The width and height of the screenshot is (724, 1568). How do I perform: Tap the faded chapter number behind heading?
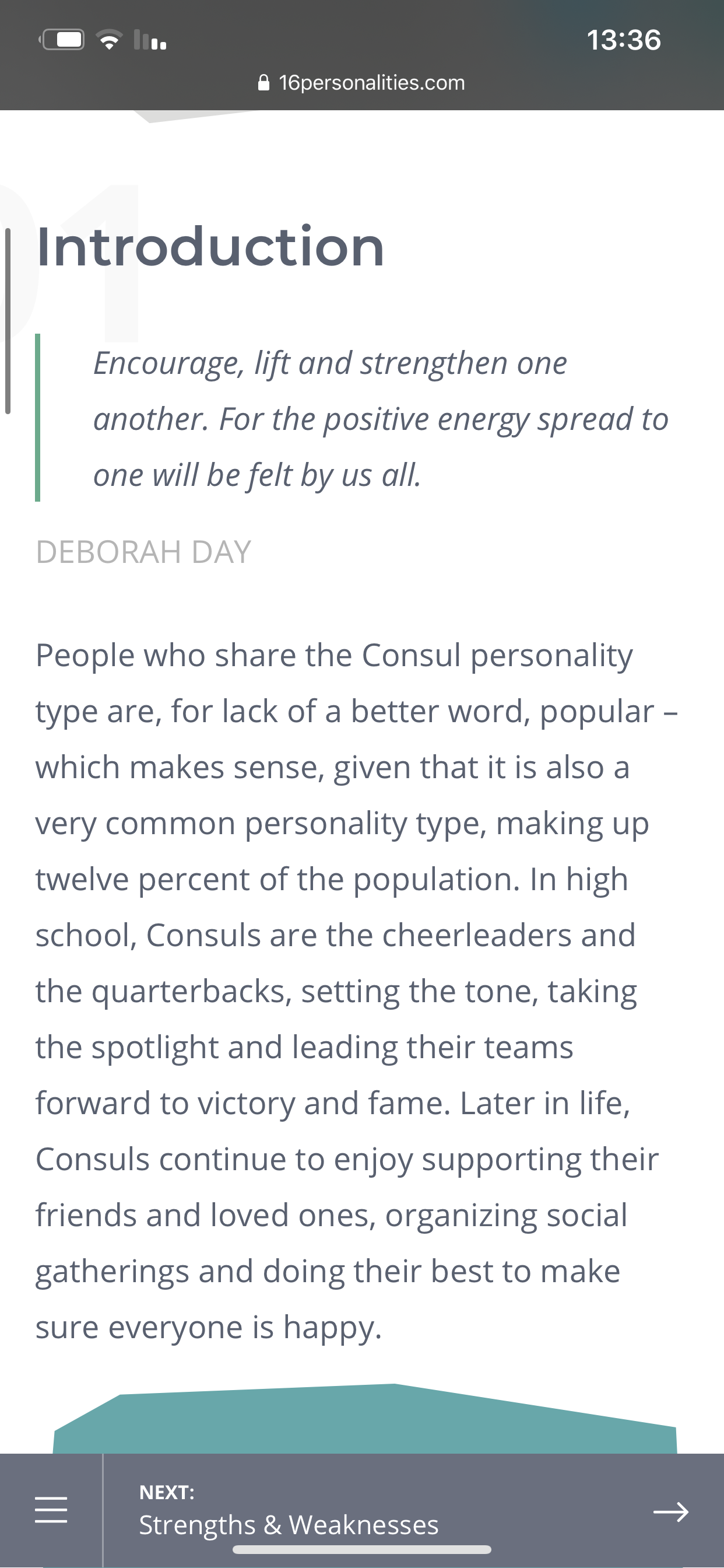pyautogui.click(x=69, y=263)
